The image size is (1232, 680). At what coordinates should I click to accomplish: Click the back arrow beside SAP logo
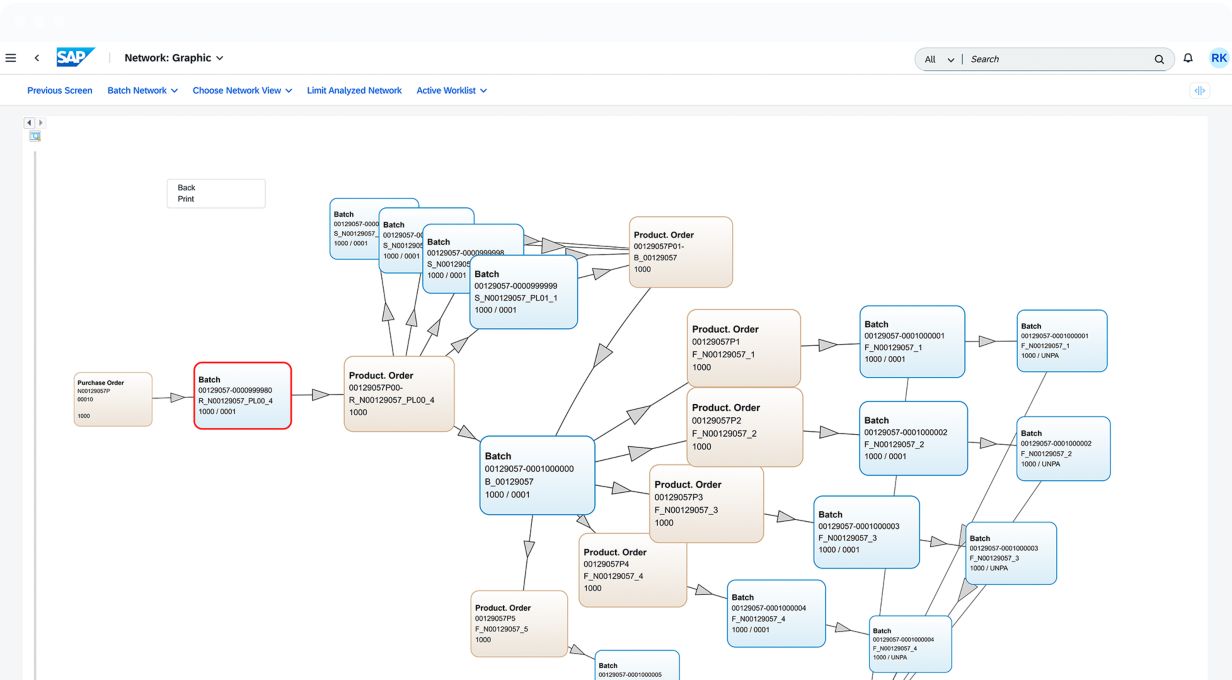click(37, 58)
